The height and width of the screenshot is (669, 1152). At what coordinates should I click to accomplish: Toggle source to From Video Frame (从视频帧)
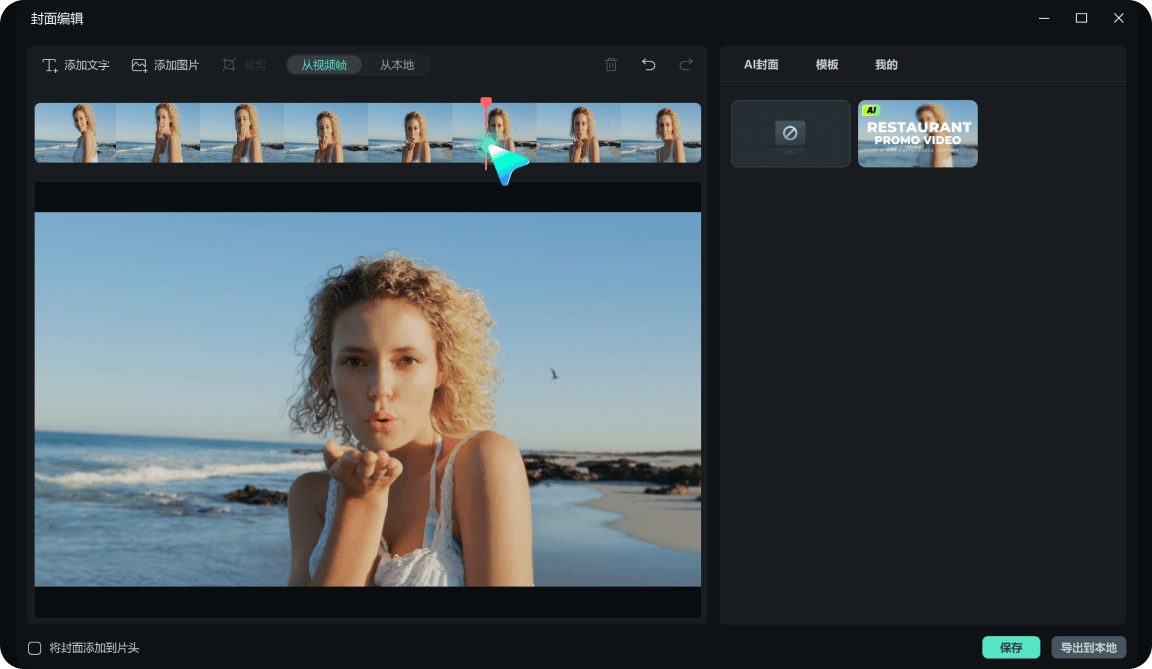pos(324,65)
